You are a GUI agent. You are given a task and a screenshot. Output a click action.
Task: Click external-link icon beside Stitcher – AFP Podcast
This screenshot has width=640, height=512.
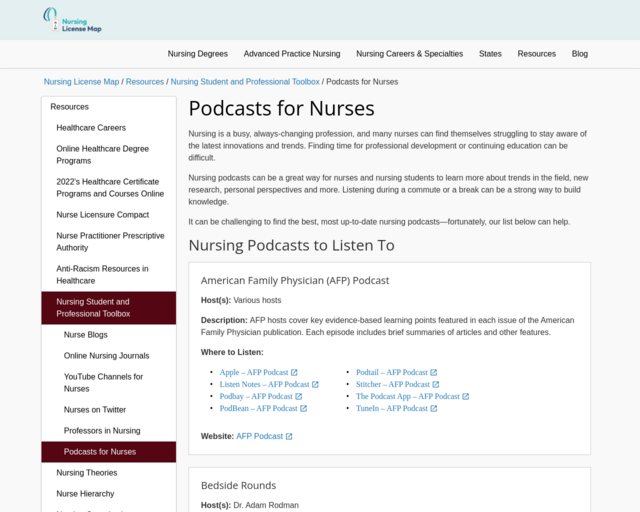coord(436,384)
